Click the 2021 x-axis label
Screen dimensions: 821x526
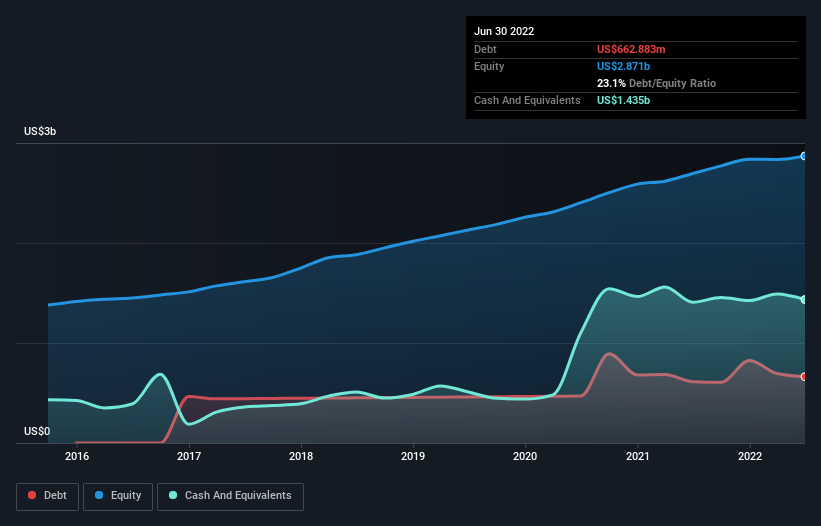pyautogui.click(x=638, y=456)
